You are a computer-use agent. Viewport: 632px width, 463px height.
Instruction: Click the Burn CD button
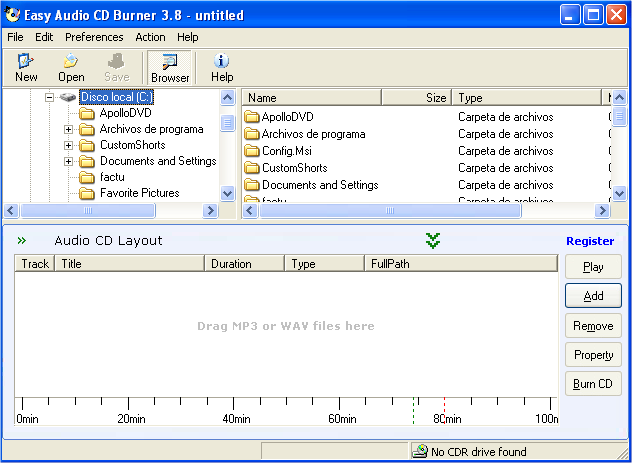[593, 384]
